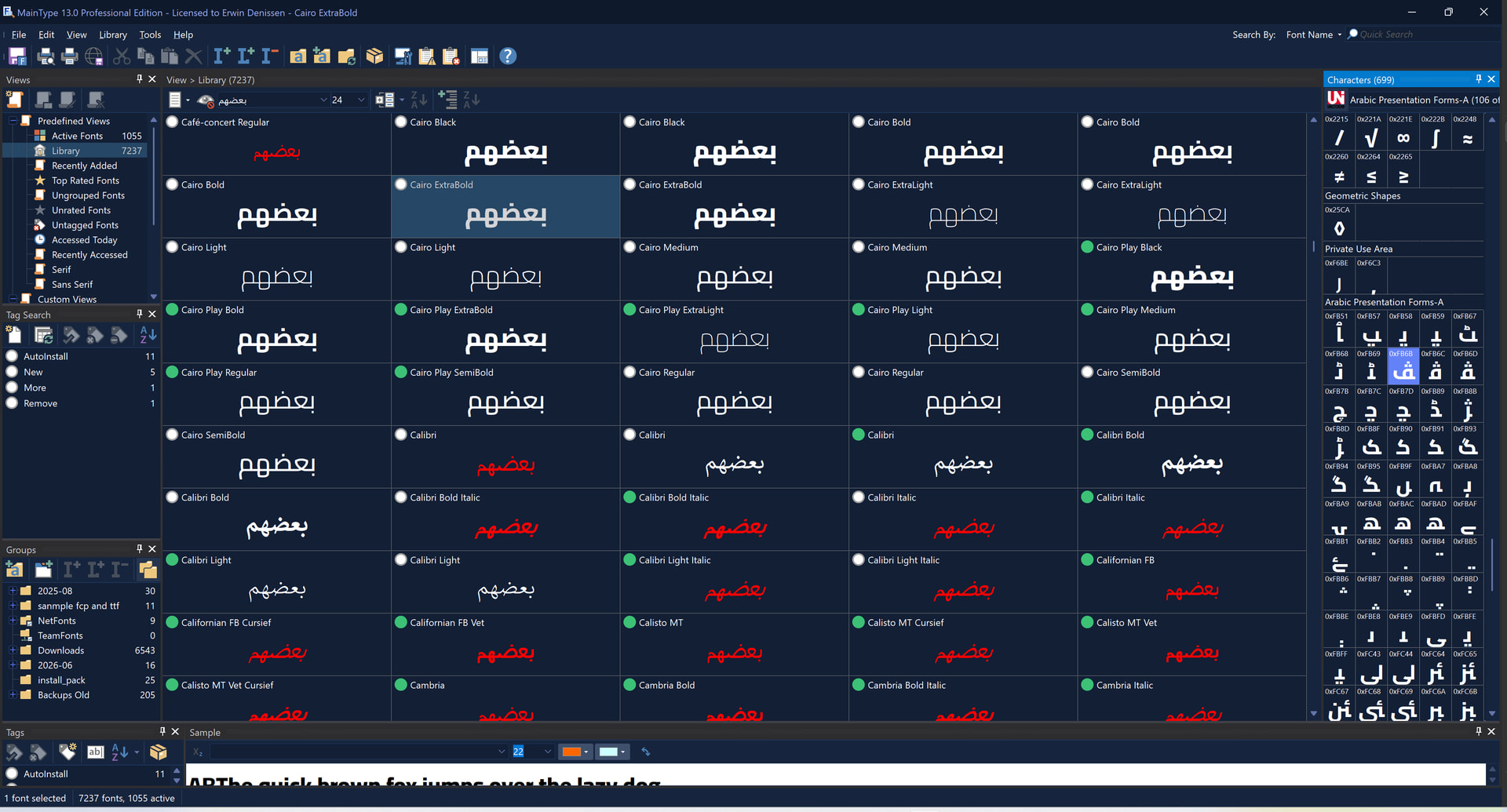The image size is (1507, 812).
Task: Select the 0xFB6B character cell
Action: (1403, 366)
